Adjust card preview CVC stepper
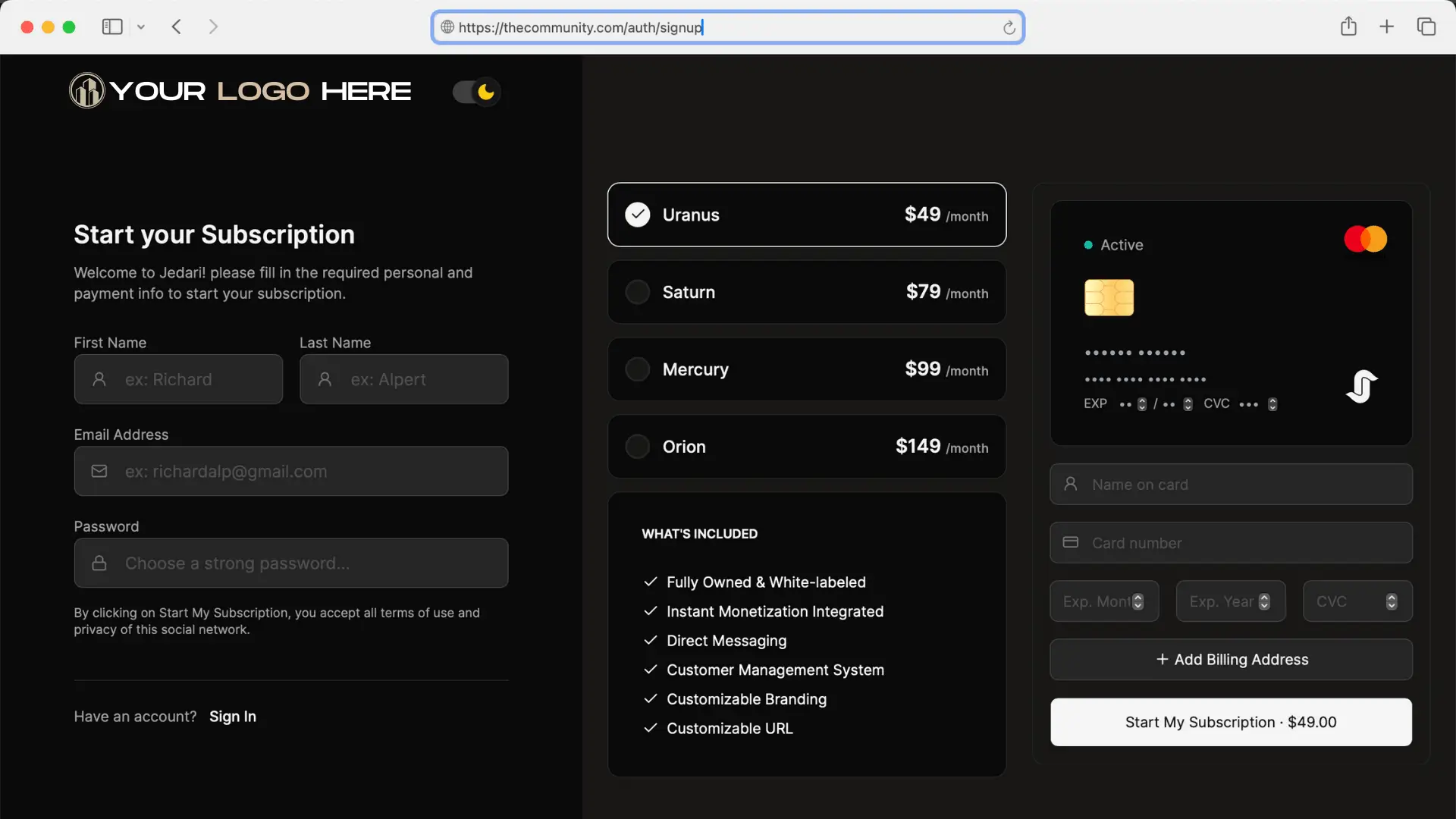The image size is (1456, 819). (1272, 404)
